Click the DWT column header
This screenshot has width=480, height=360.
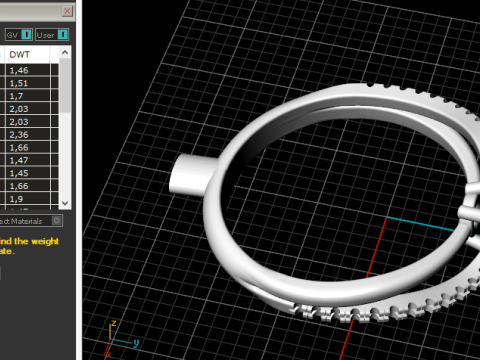pos(27,54)
